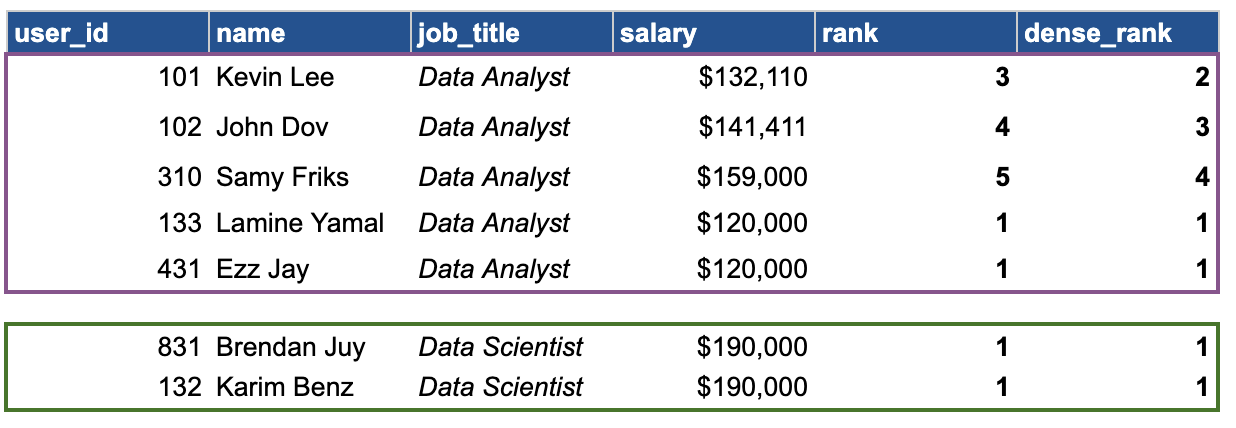The height and width of the screenshot is (428, 1236).
Task: Select the $159,000 salary cell
Action: point(714,177)
